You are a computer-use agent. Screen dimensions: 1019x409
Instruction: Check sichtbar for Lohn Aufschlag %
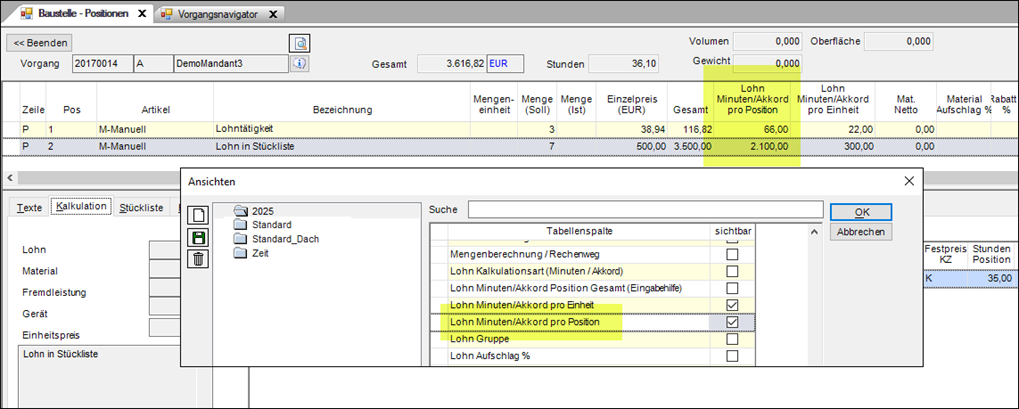click(x=732, y=356)
